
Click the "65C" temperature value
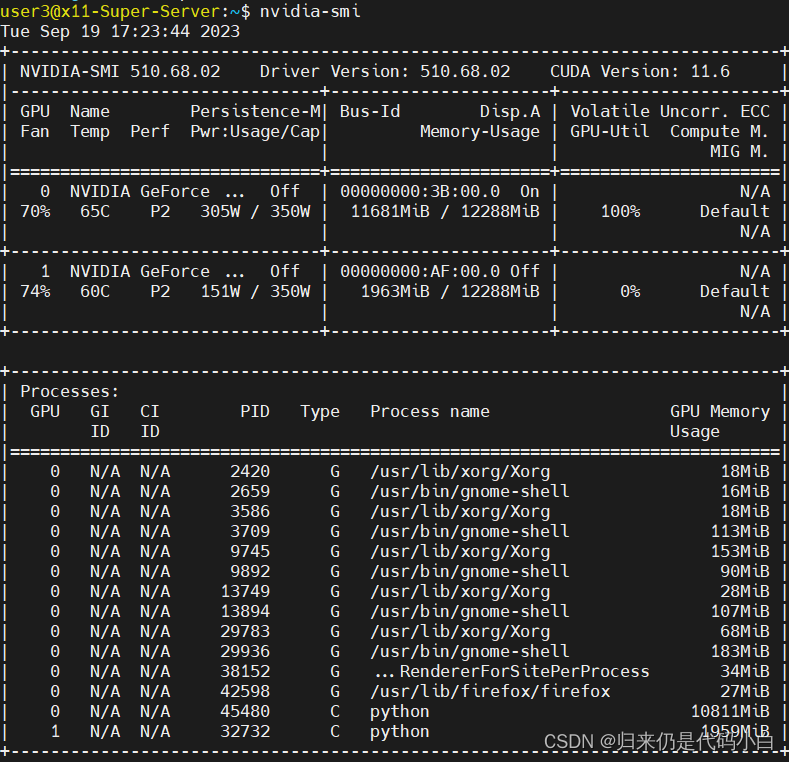tap(95, 211)
